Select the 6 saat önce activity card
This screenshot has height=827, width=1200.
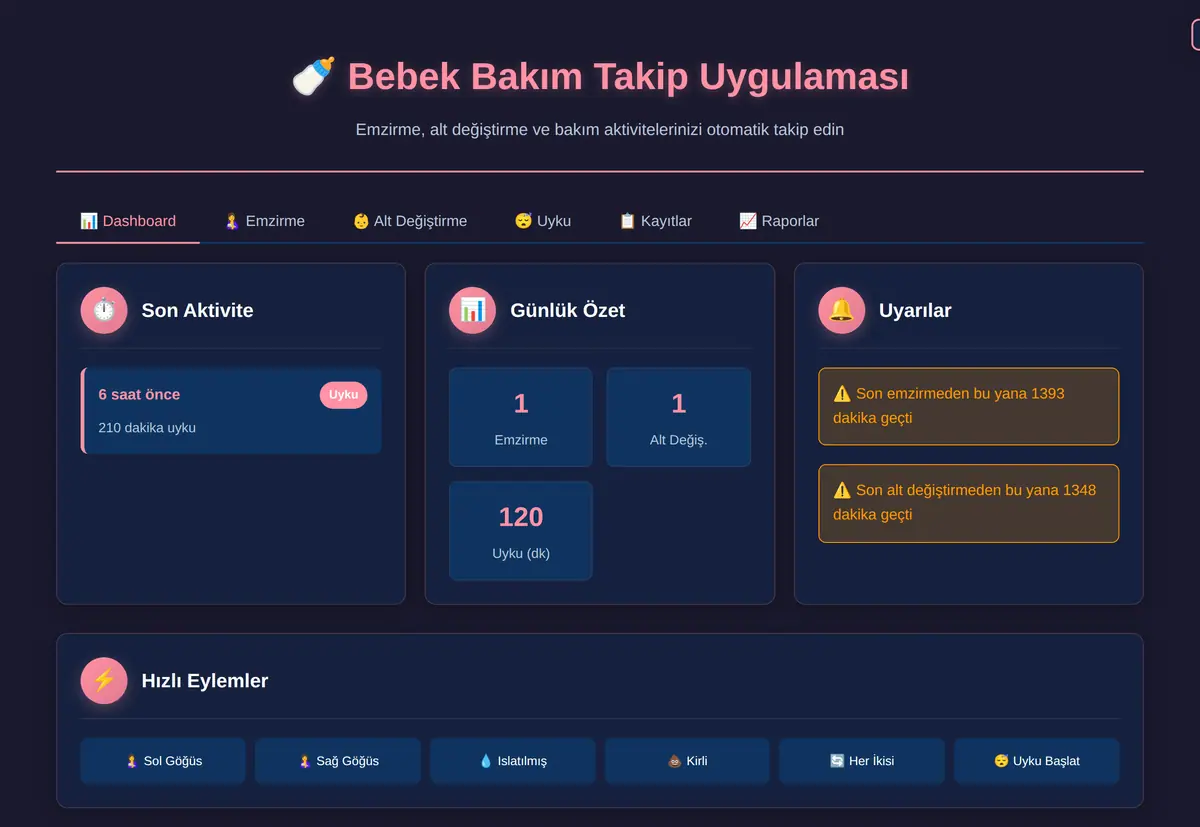pos(231,411)
